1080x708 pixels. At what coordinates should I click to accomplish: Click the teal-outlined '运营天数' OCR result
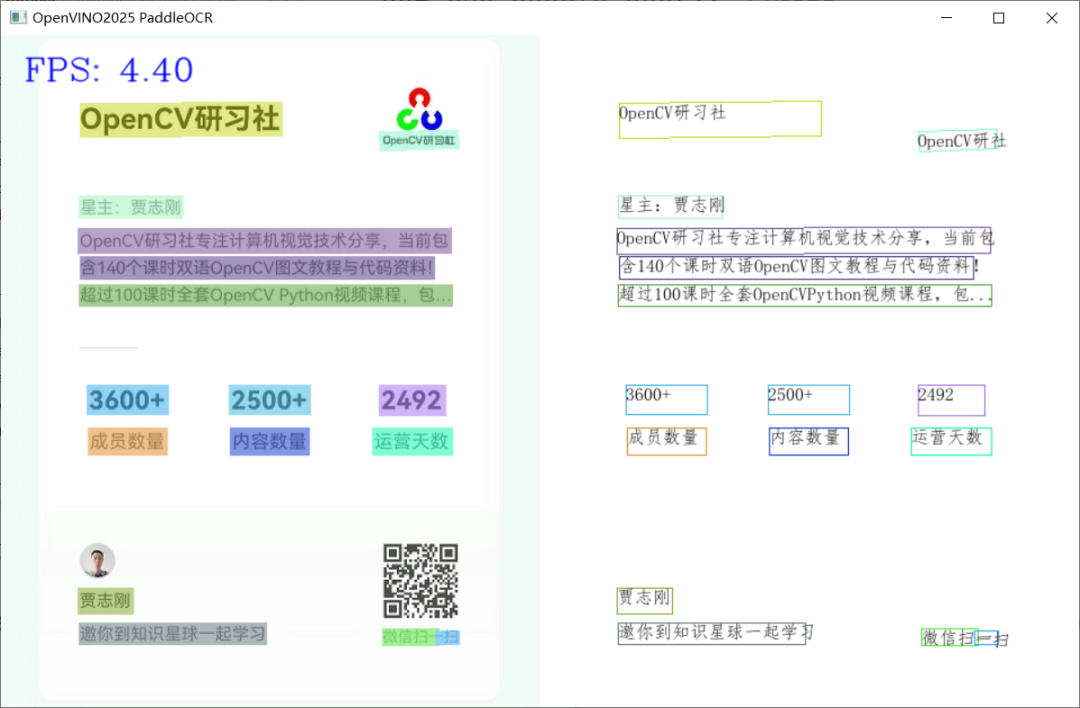click(951, 441)
